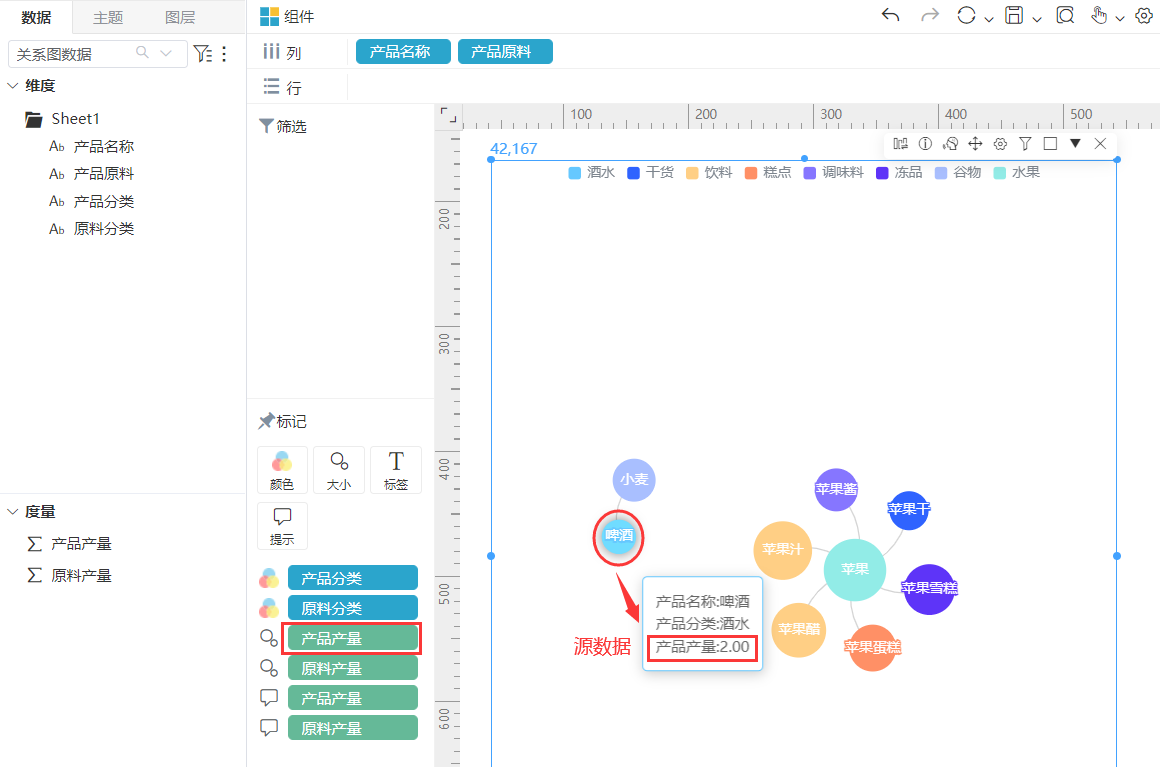1160x767 pixels.
Task: Open the hand mode dropdown arrow
Action: 1120,18
